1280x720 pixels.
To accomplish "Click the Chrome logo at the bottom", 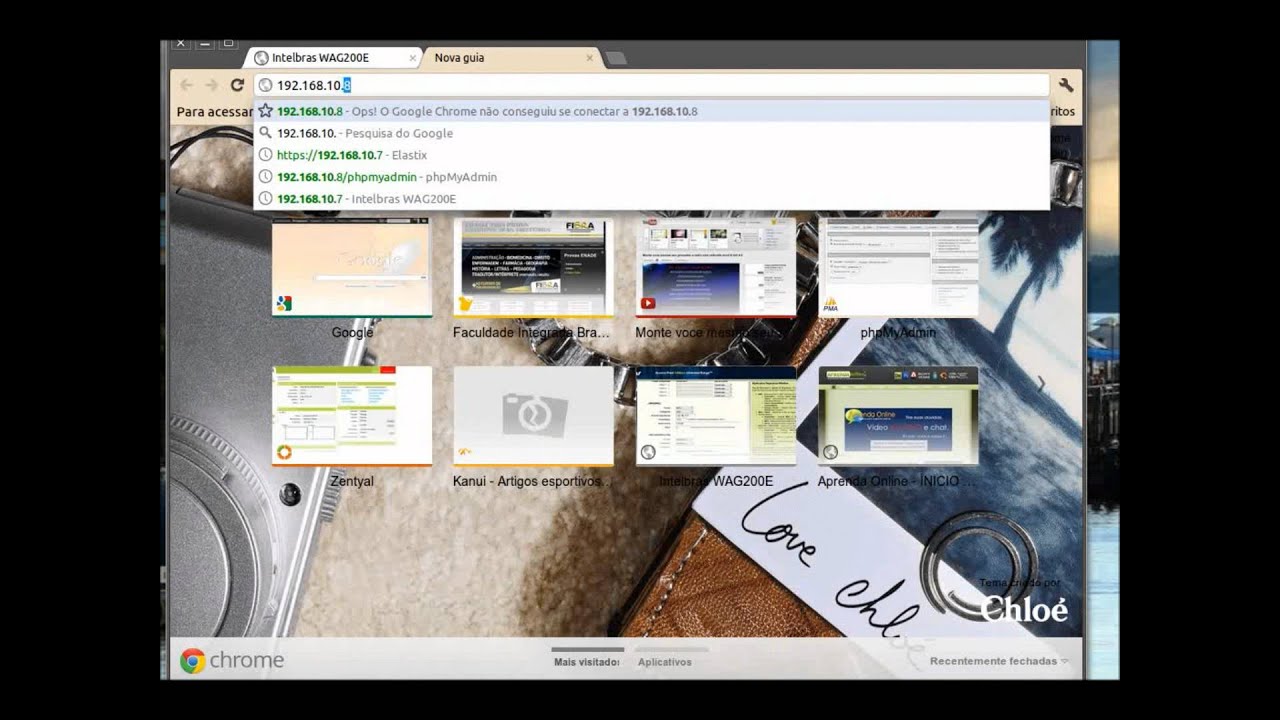I will tap(232, 660).
